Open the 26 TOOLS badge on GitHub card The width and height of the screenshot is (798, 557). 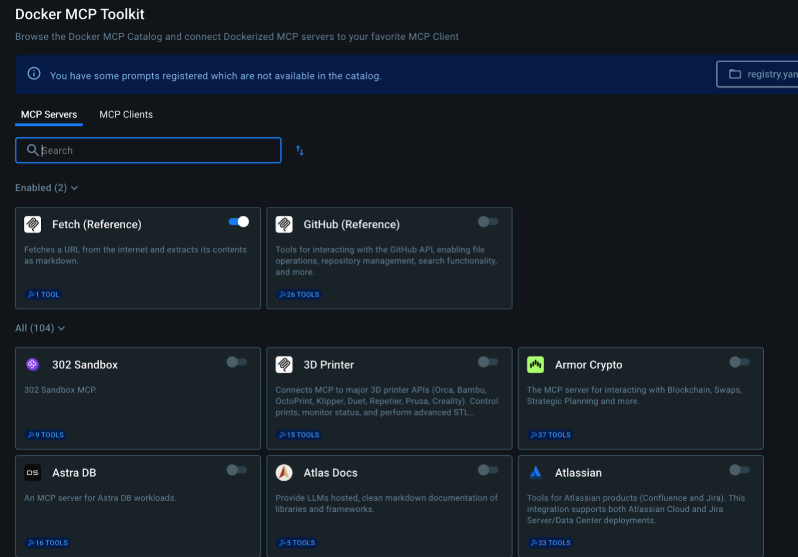pyautogui.click(x=298, y=295)
